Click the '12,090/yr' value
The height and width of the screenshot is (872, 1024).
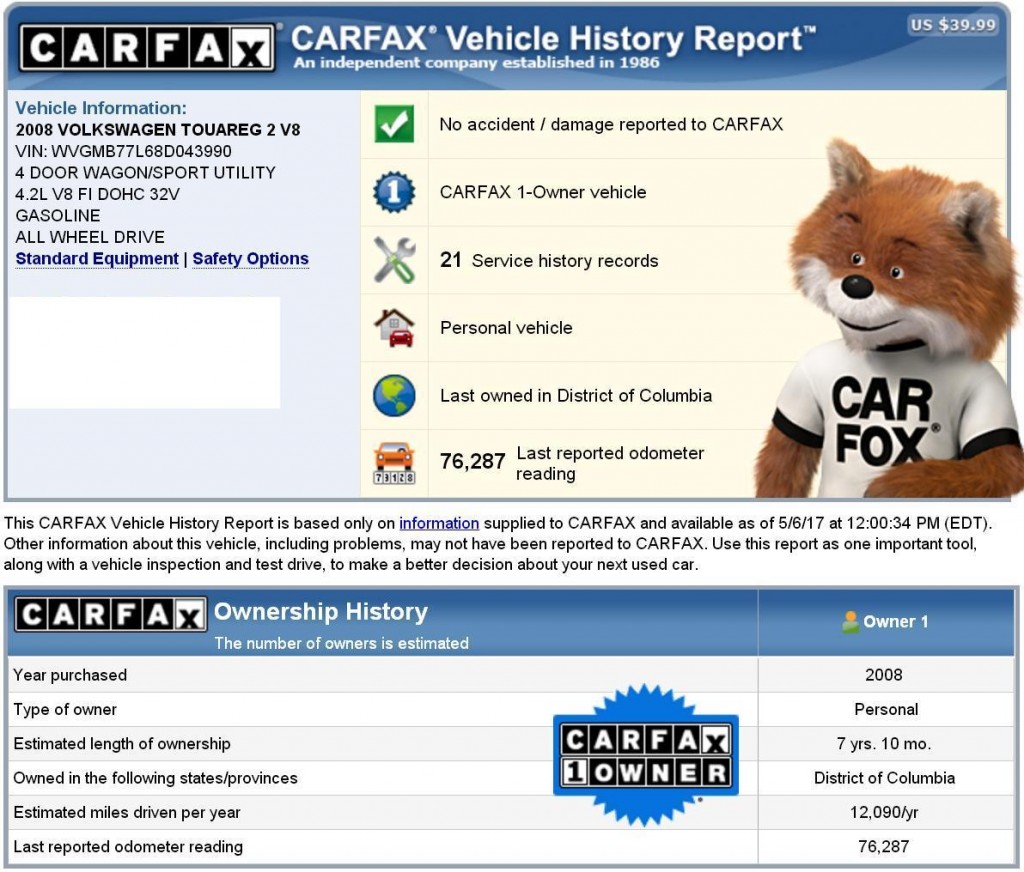(x=884, y=813)
